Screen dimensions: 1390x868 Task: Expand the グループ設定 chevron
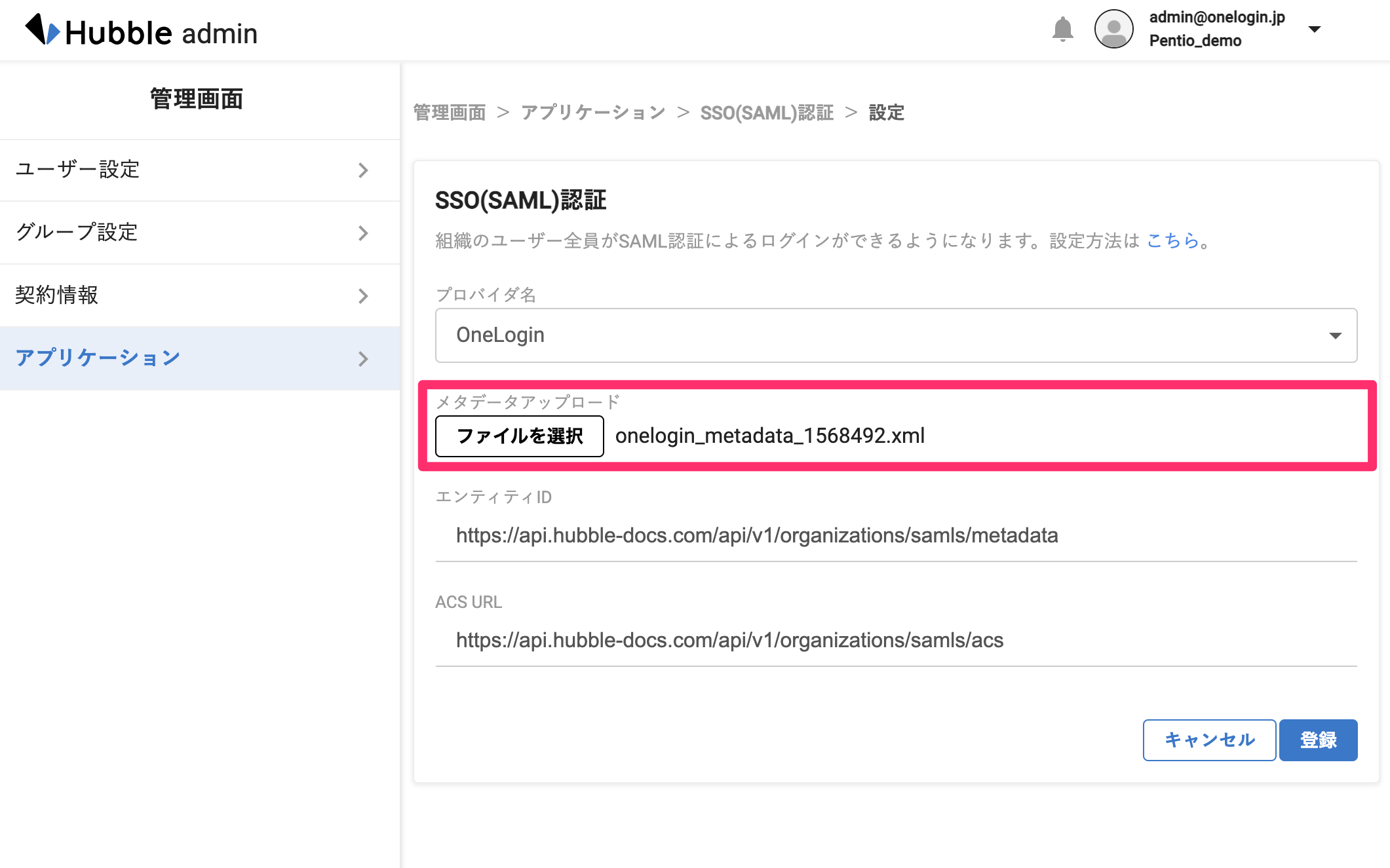[364, 233]
